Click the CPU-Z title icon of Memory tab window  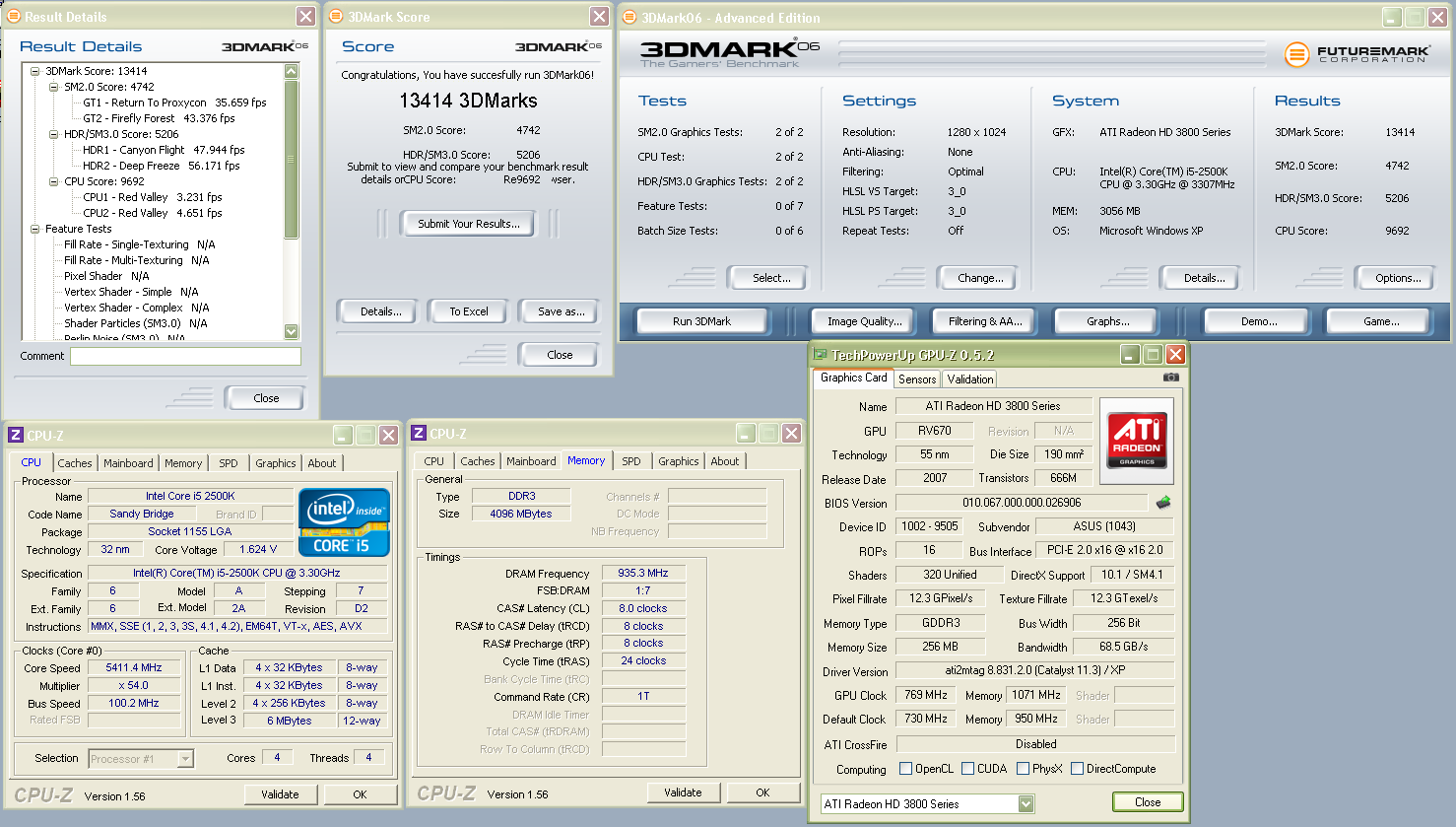tap(419, 434)
